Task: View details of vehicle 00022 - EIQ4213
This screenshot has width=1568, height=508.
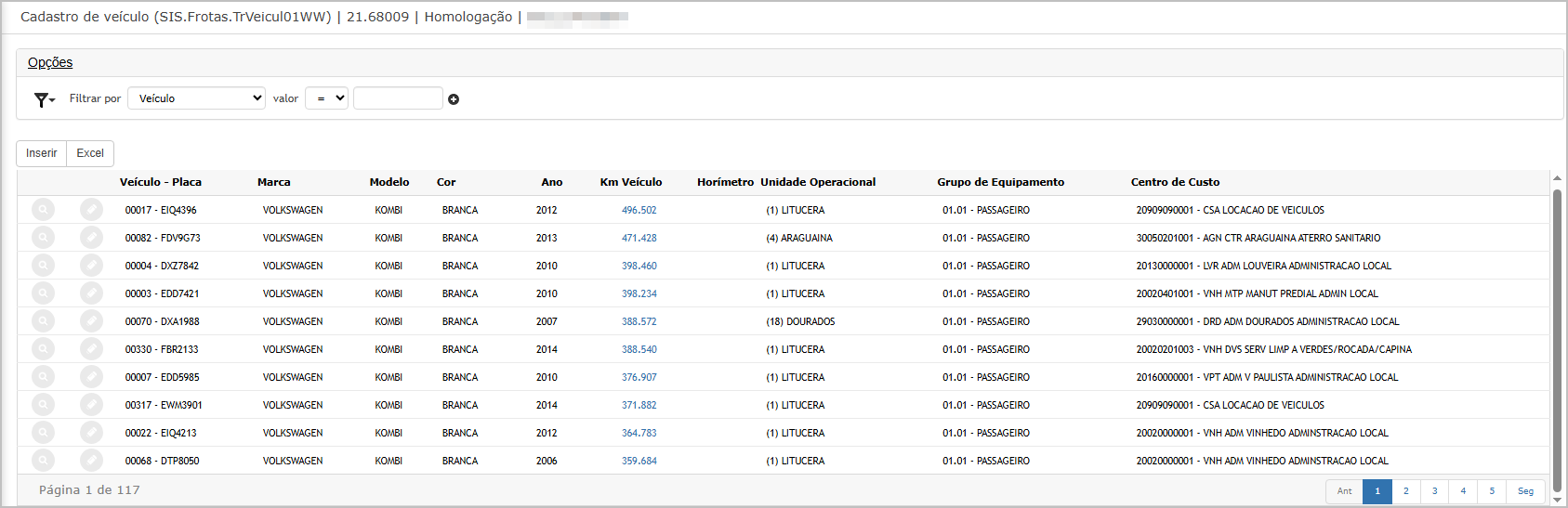Action: click(43, 433)
